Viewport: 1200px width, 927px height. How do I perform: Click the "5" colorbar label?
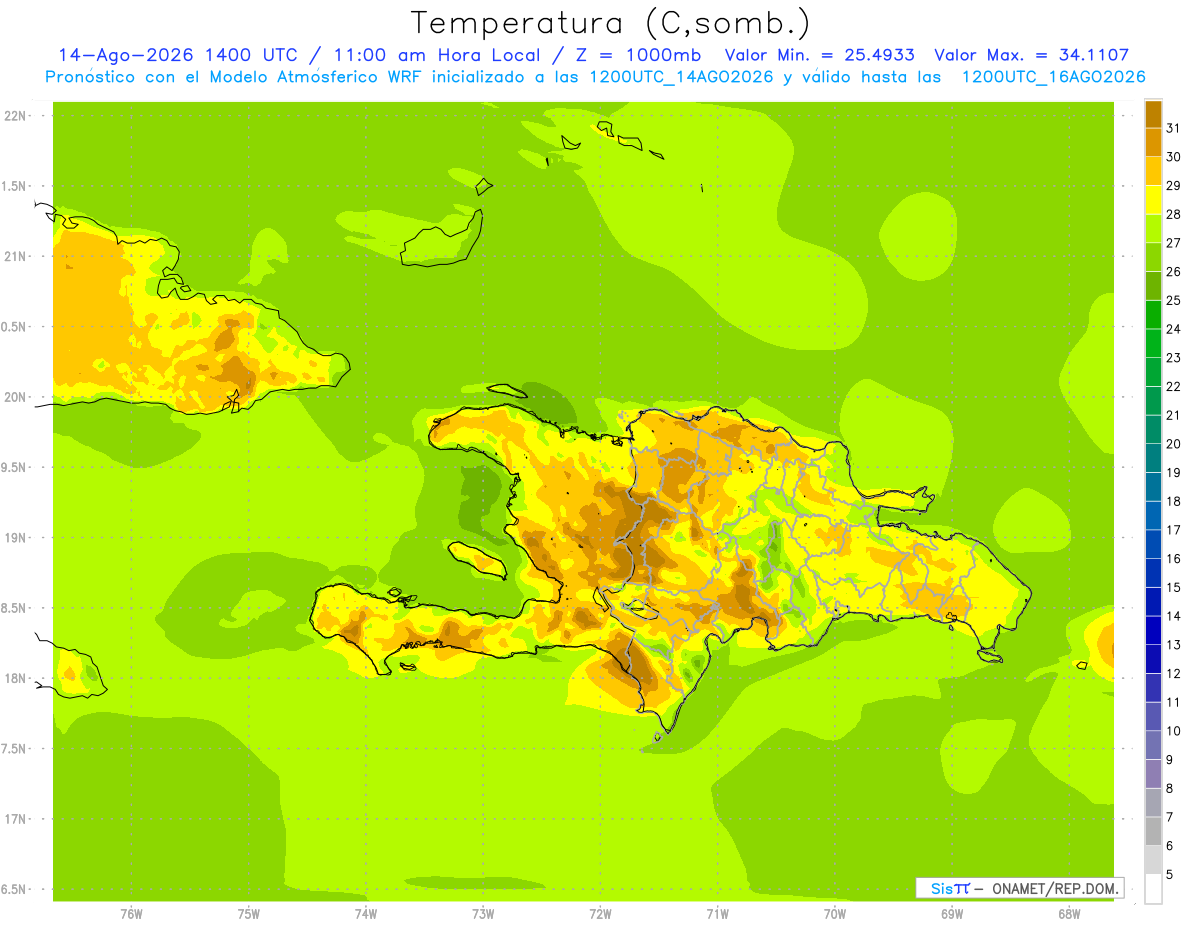coord(1170,874)
